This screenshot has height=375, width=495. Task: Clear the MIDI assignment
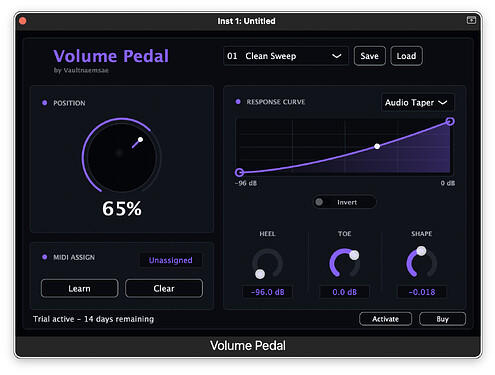164,288
